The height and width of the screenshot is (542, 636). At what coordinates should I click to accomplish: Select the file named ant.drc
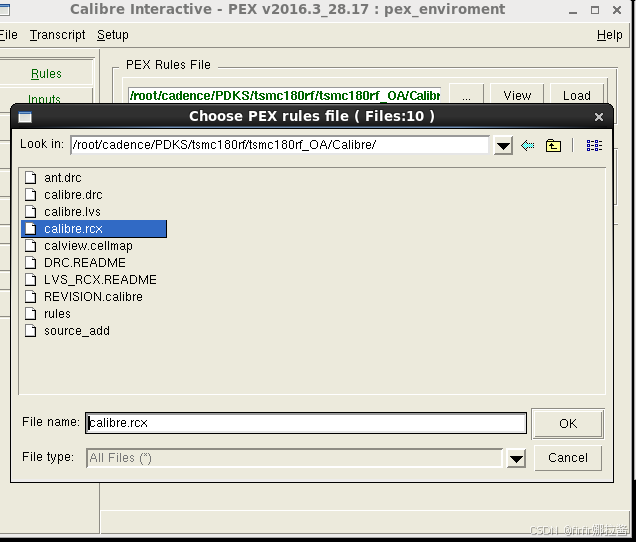pyautogui.click(x=62, y=178)
